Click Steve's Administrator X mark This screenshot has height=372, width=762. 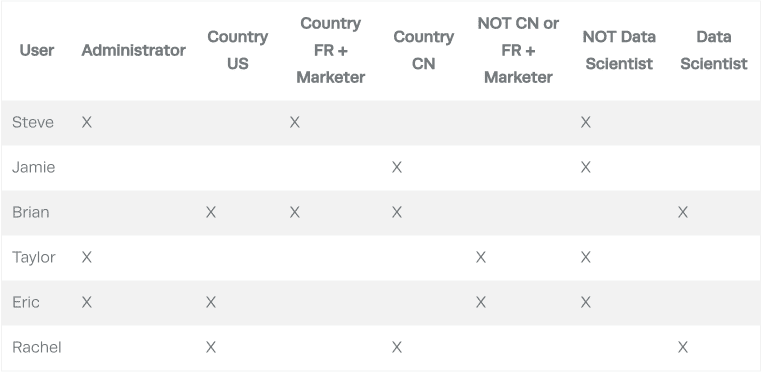tap(87, 122)
